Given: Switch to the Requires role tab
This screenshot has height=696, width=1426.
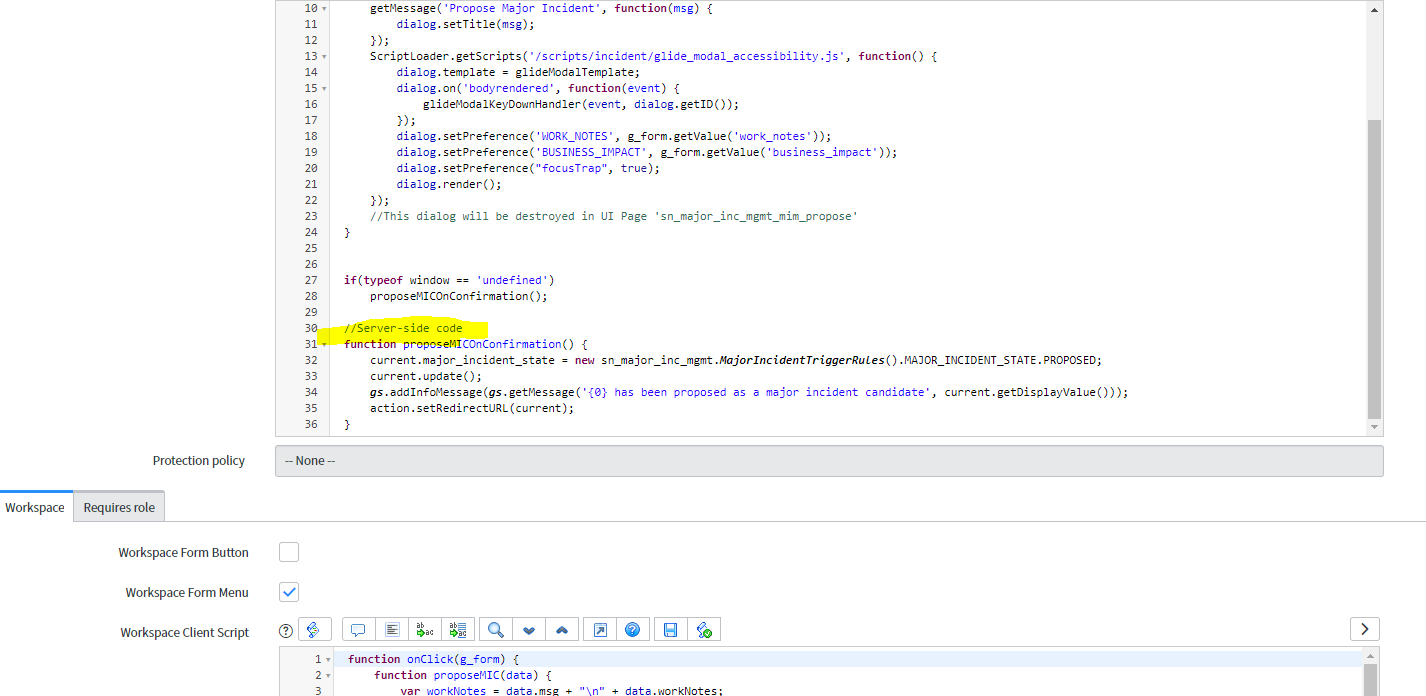Looking at the screenshot, I should click(119, 507).
